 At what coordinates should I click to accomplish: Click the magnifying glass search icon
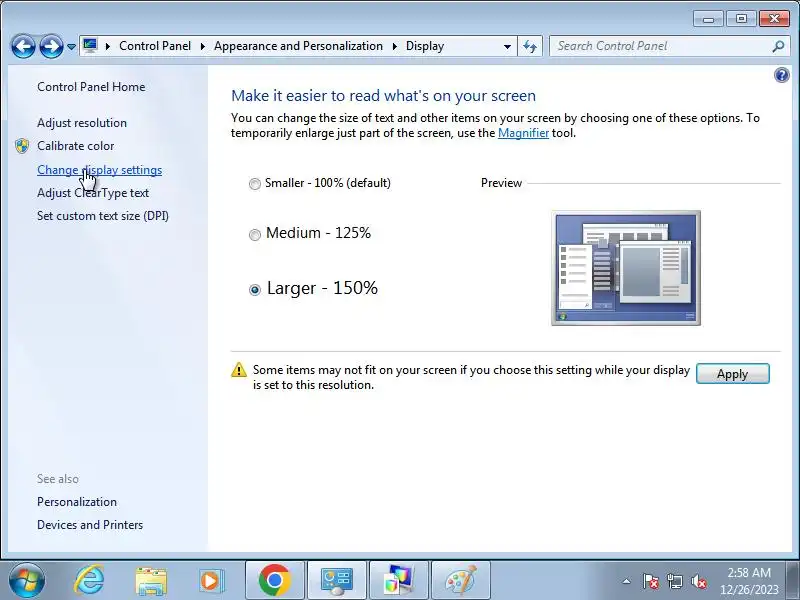[778, 46]
